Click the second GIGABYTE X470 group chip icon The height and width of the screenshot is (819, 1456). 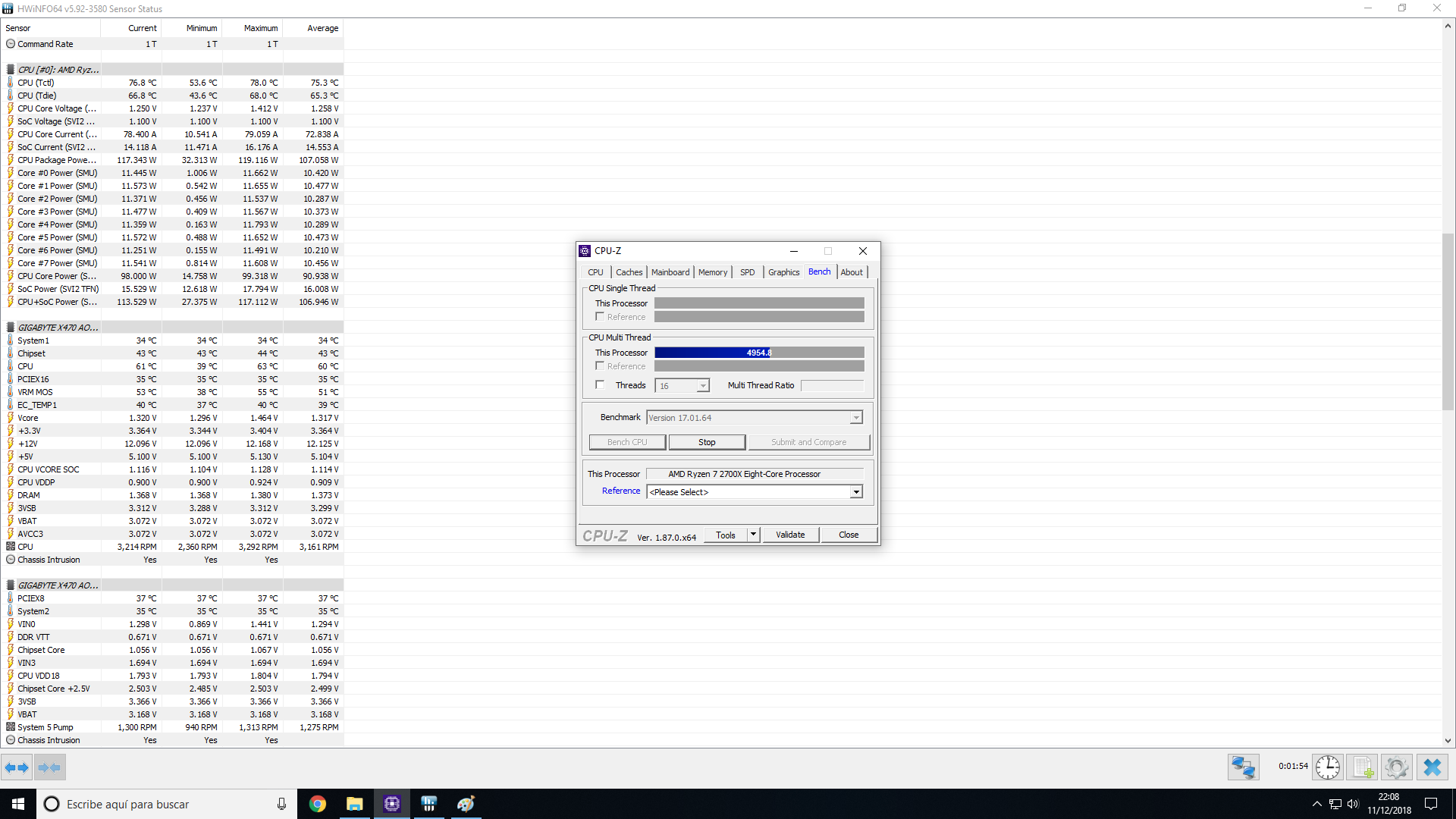(11, 585)
